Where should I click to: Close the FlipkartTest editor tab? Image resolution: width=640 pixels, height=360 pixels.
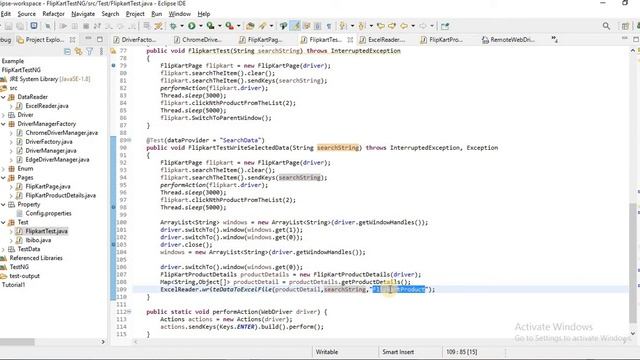tap(350, 40)
